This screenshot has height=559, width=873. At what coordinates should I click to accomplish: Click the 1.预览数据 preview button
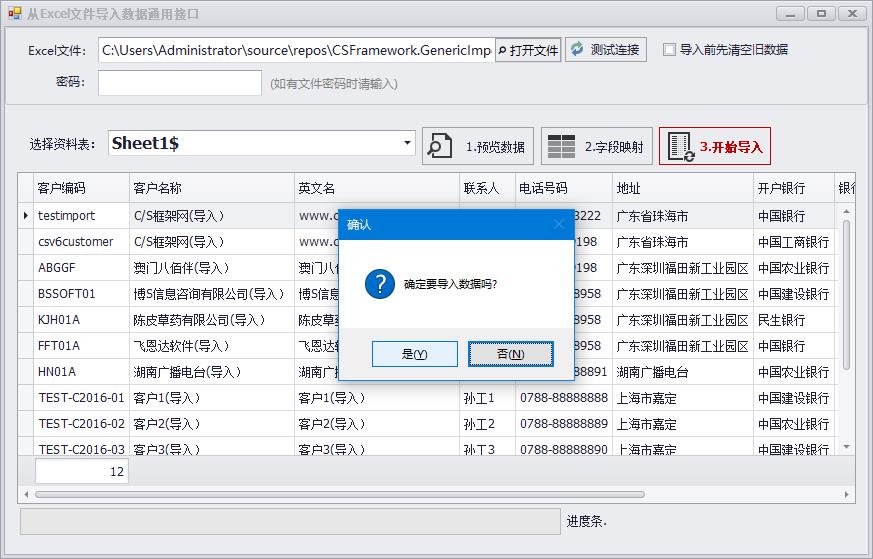pos(476,146)
